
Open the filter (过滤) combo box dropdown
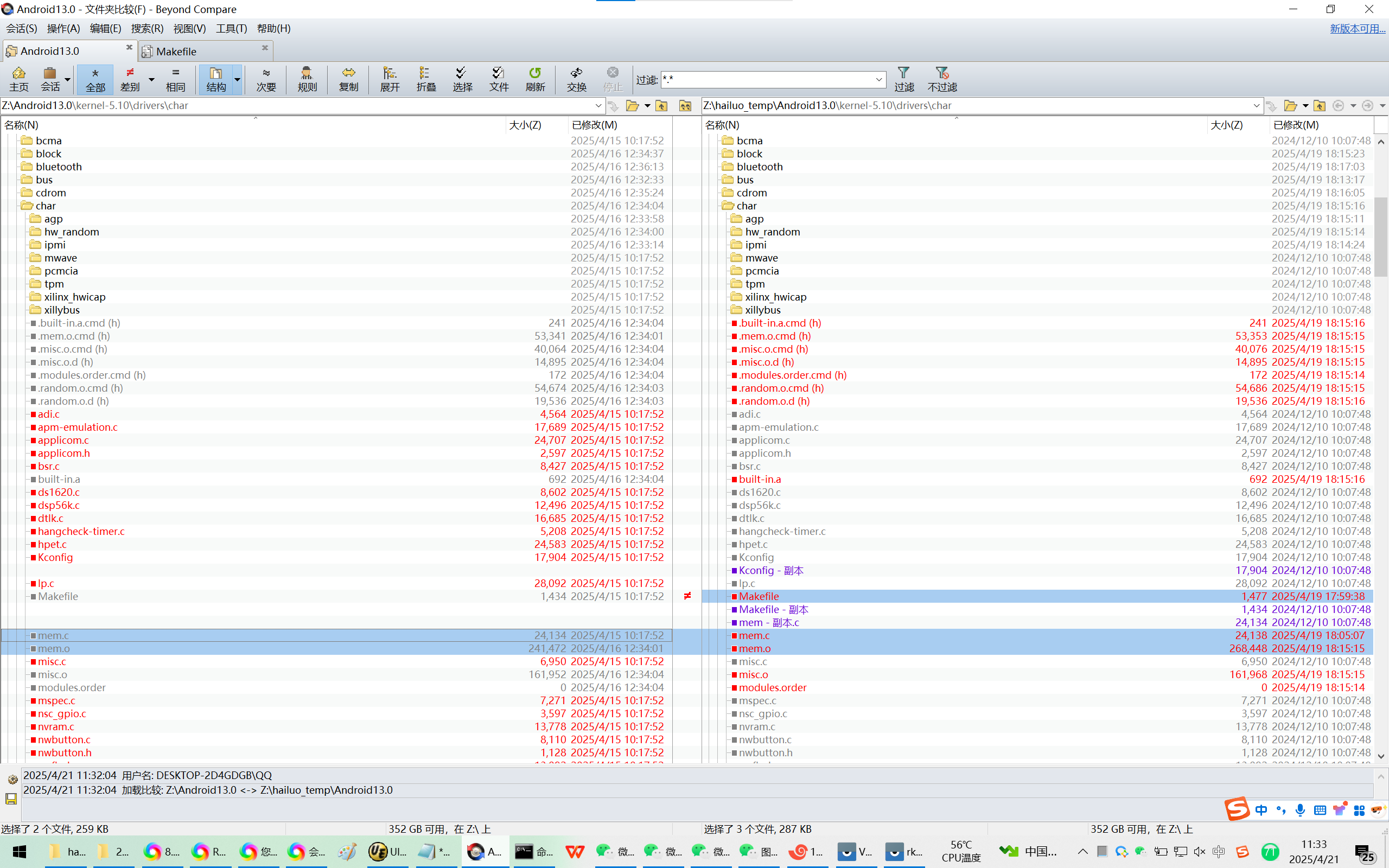click(879, 79)
